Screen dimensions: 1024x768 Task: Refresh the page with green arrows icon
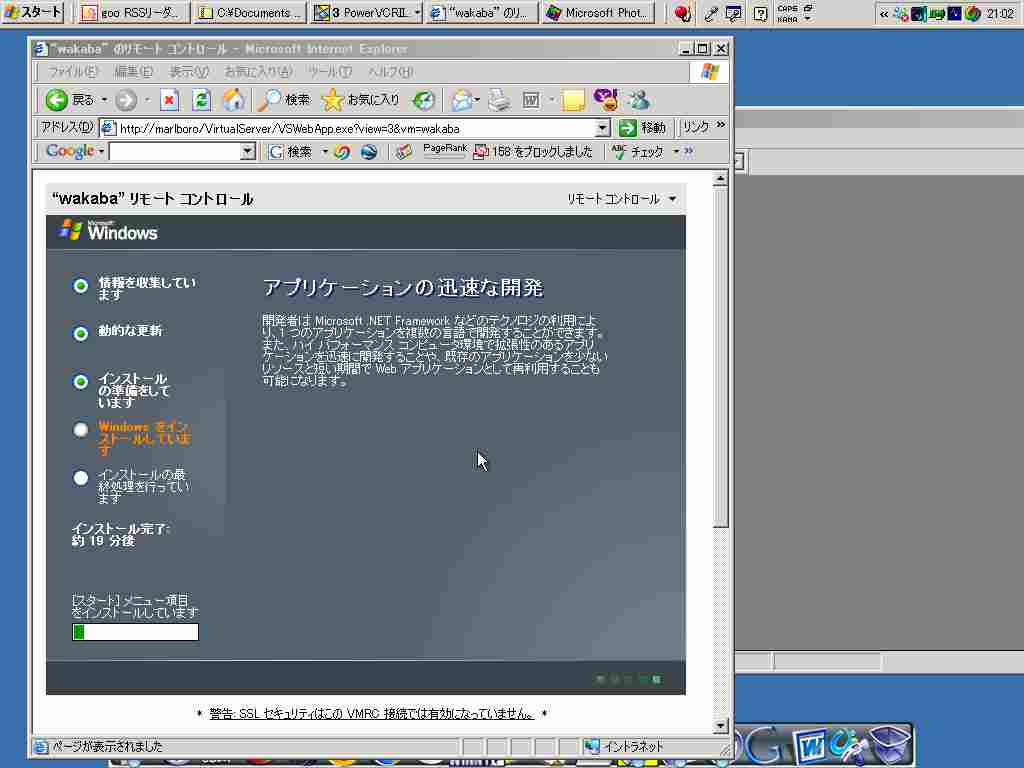[x=201, y=100]
